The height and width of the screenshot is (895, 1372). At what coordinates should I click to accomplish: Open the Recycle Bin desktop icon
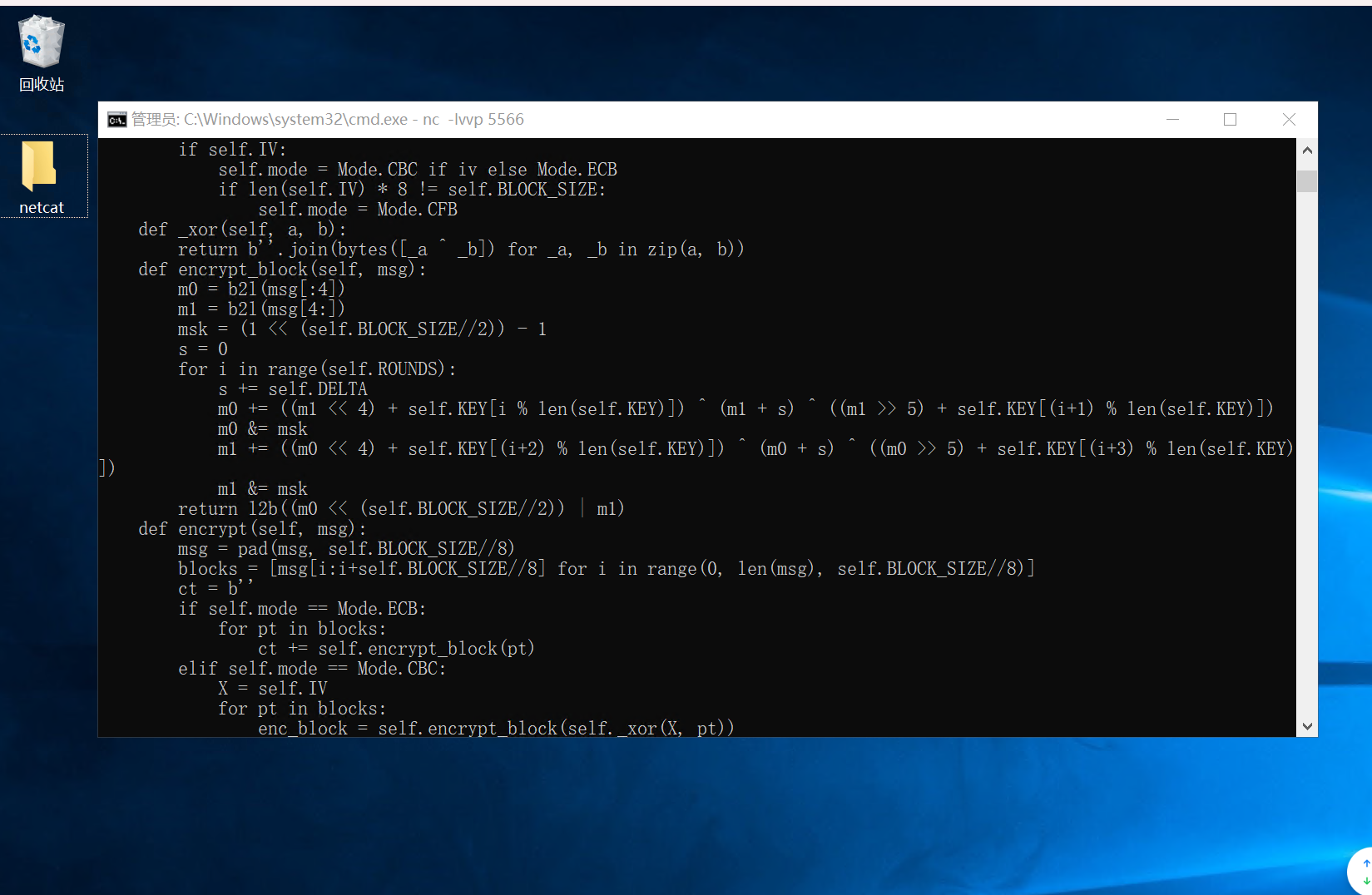[x=42, y=54]
